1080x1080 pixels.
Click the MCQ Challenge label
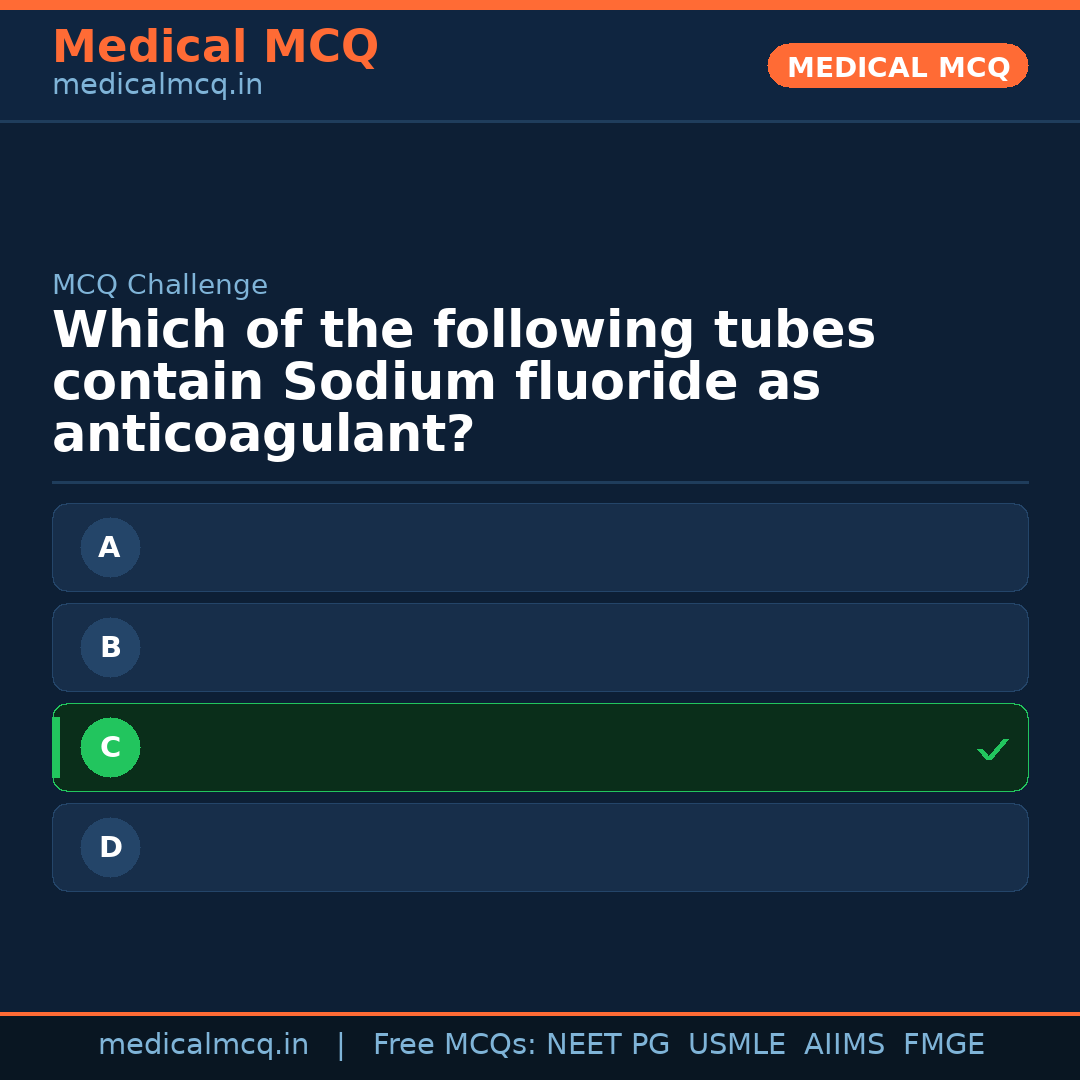pyautogui.click(x=160, y=286)
